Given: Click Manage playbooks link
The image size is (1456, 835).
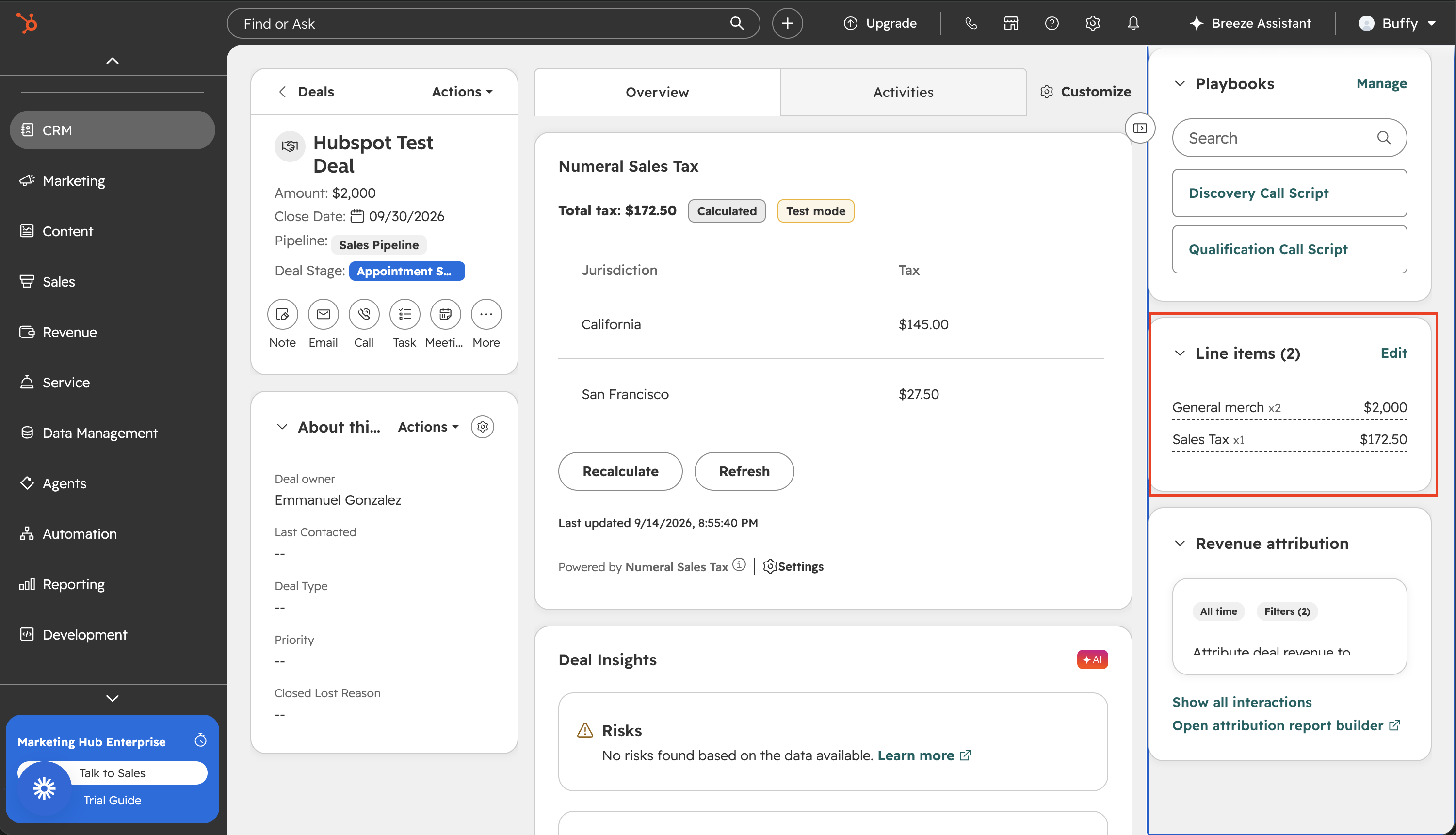Looking at the screenshot, I should (1381, 84).
